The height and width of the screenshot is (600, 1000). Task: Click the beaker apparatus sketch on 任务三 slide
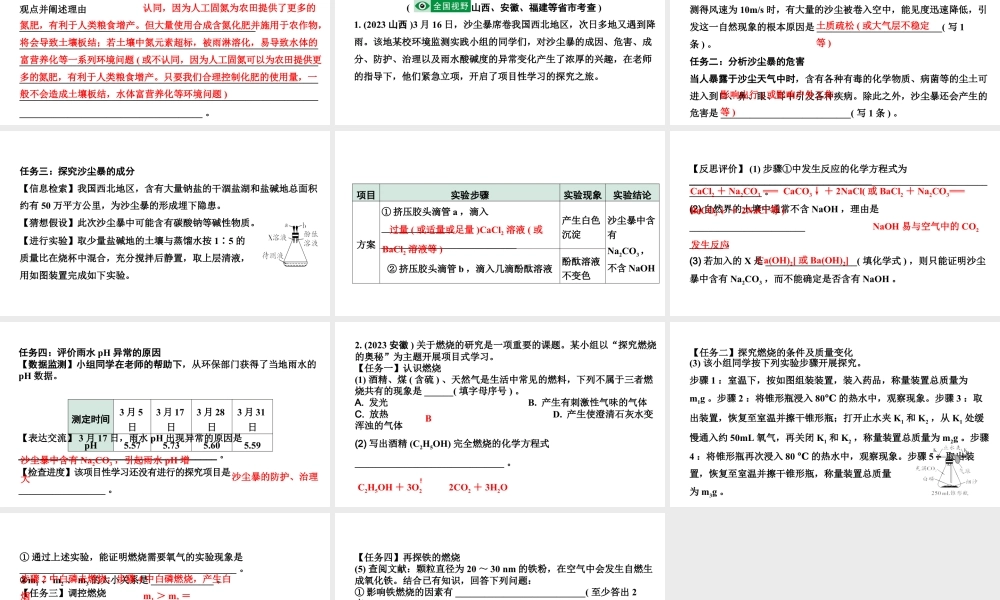point(296,246)
